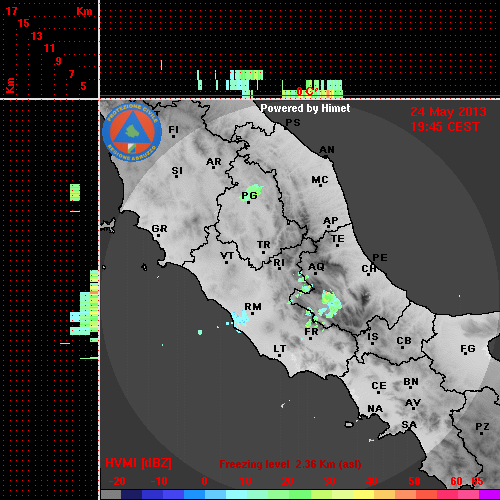Viewport: 500px width, 500px height.
Task: Click the '15' altitude label
Action: pyautogui.click(x=24, y=23)
